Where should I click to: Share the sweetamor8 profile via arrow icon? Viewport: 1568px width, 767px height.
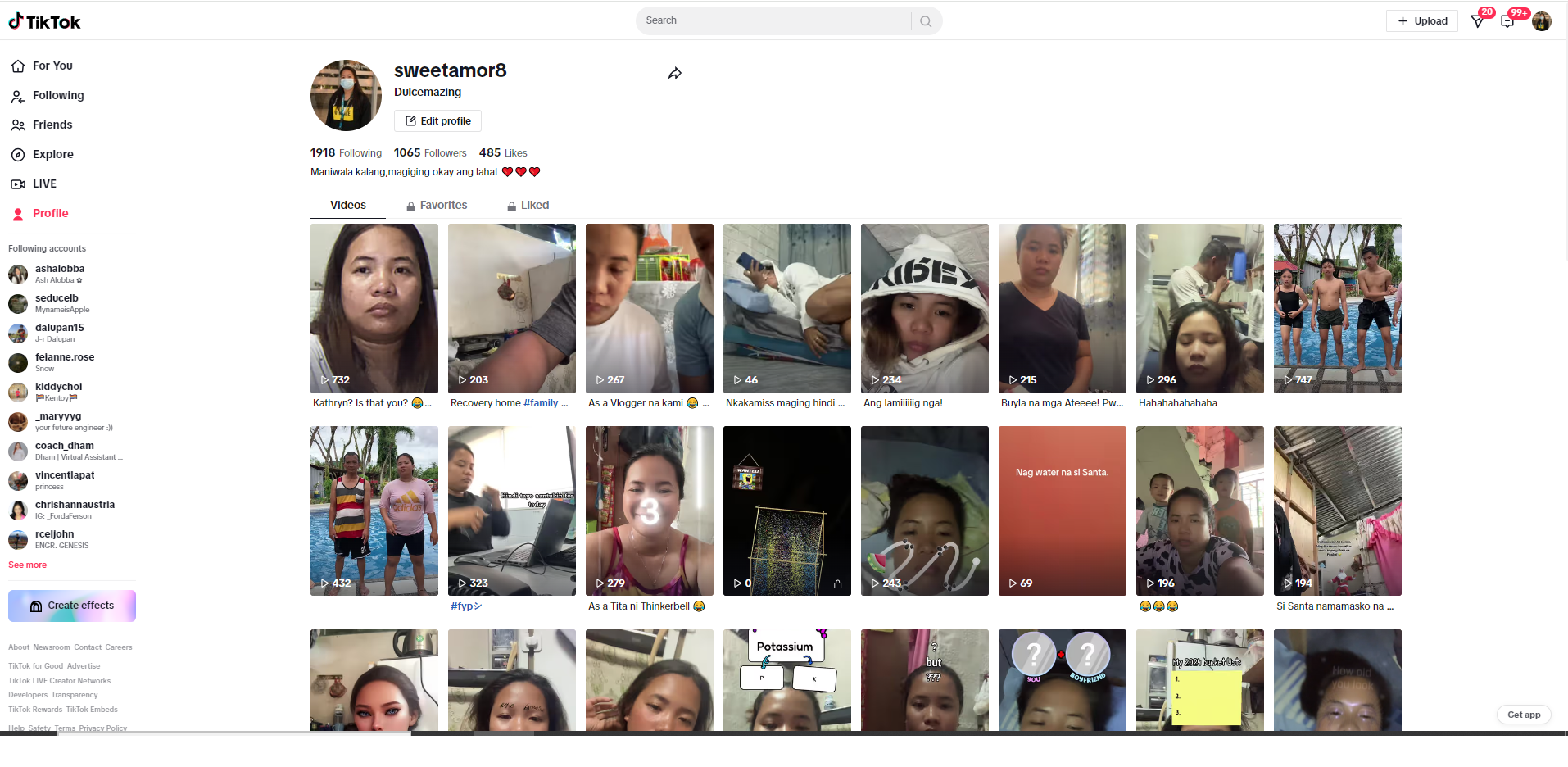point(675,74)
